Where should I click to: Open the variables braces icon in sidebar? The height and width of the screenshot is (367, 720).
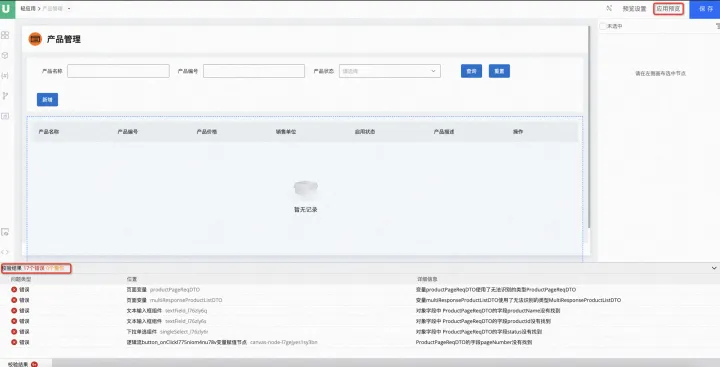tap(5, 75)
